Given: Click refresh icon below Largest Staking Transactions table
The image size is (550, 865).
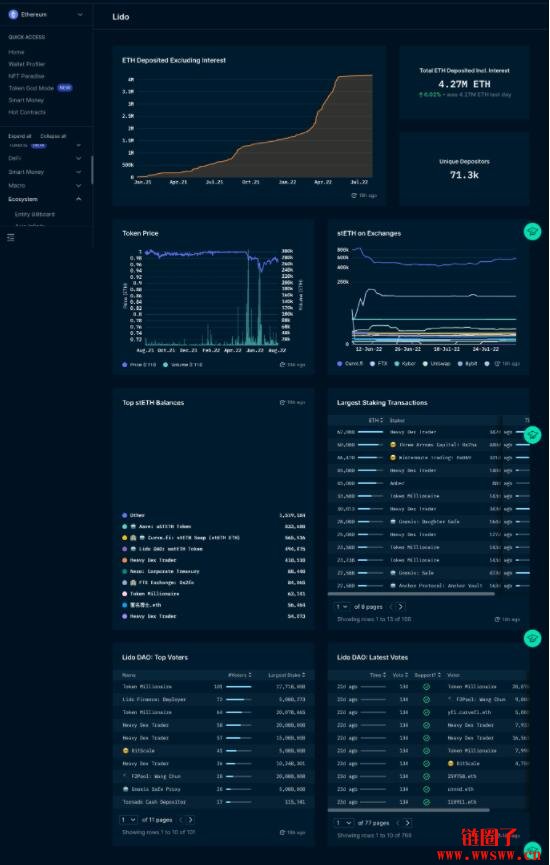Looking at the screenshot, I should pos(497,620).
